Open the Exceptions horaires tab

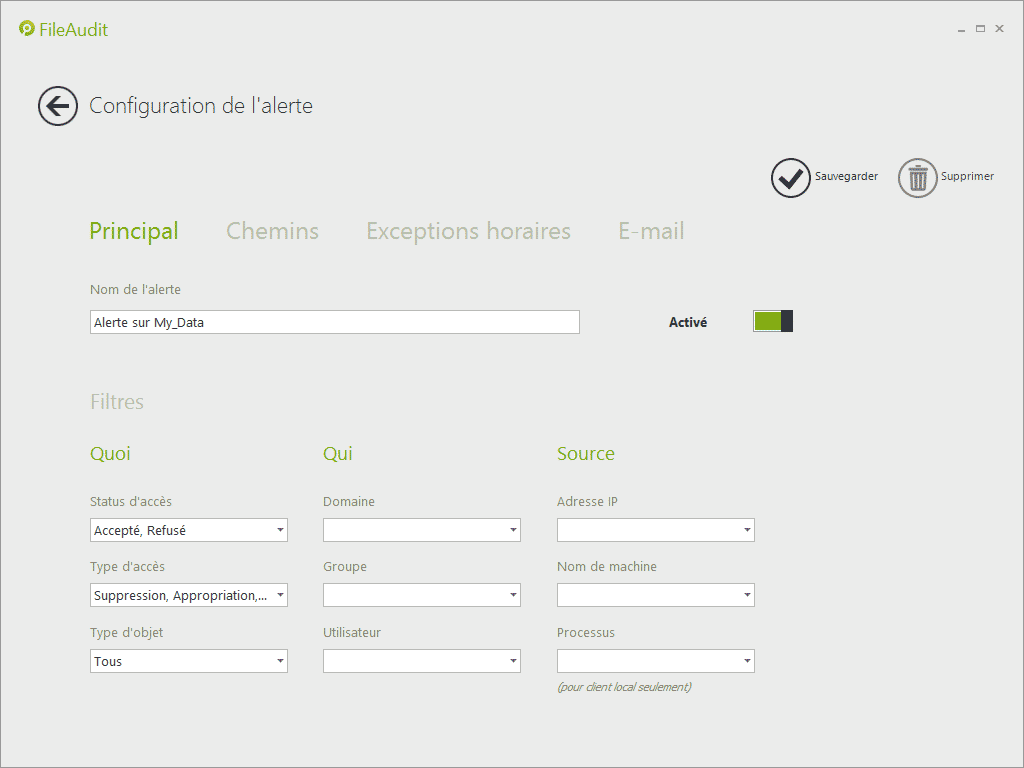pyautogui.click(x=468, y=231)
